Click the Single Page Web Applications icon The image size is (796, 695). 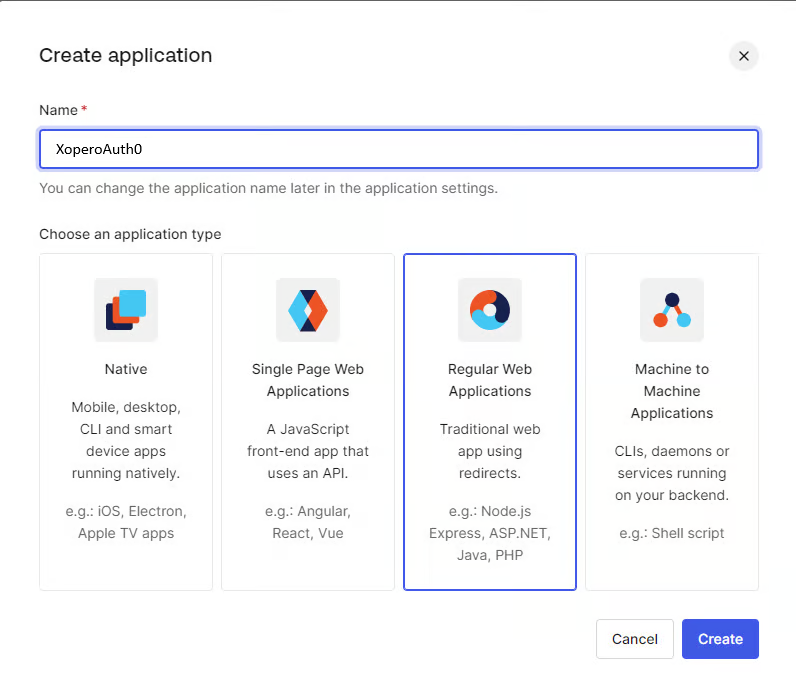pyautogui.click(x=308, y=310)
